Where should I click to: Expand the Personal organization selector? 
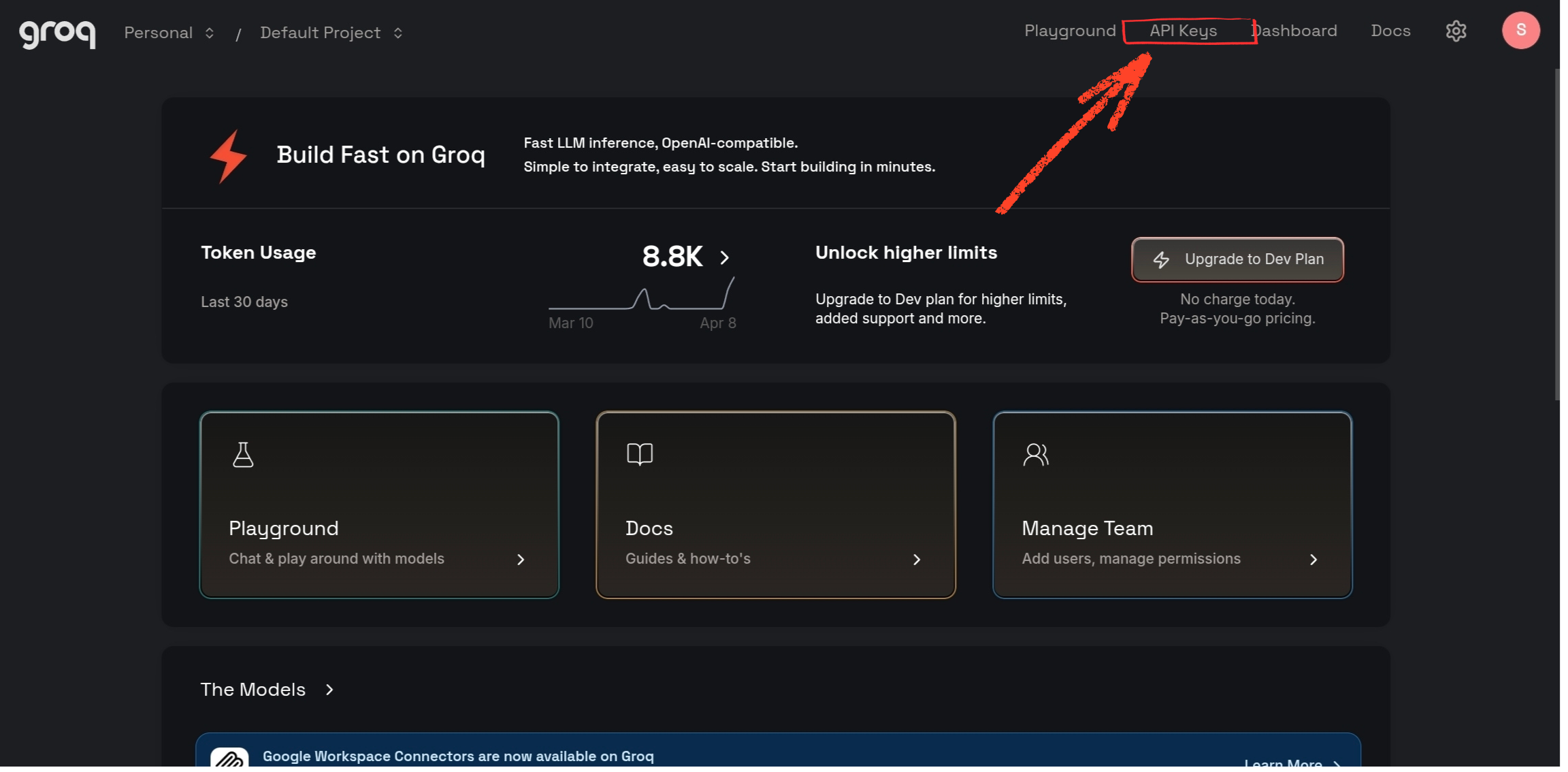tap(169, 33)
